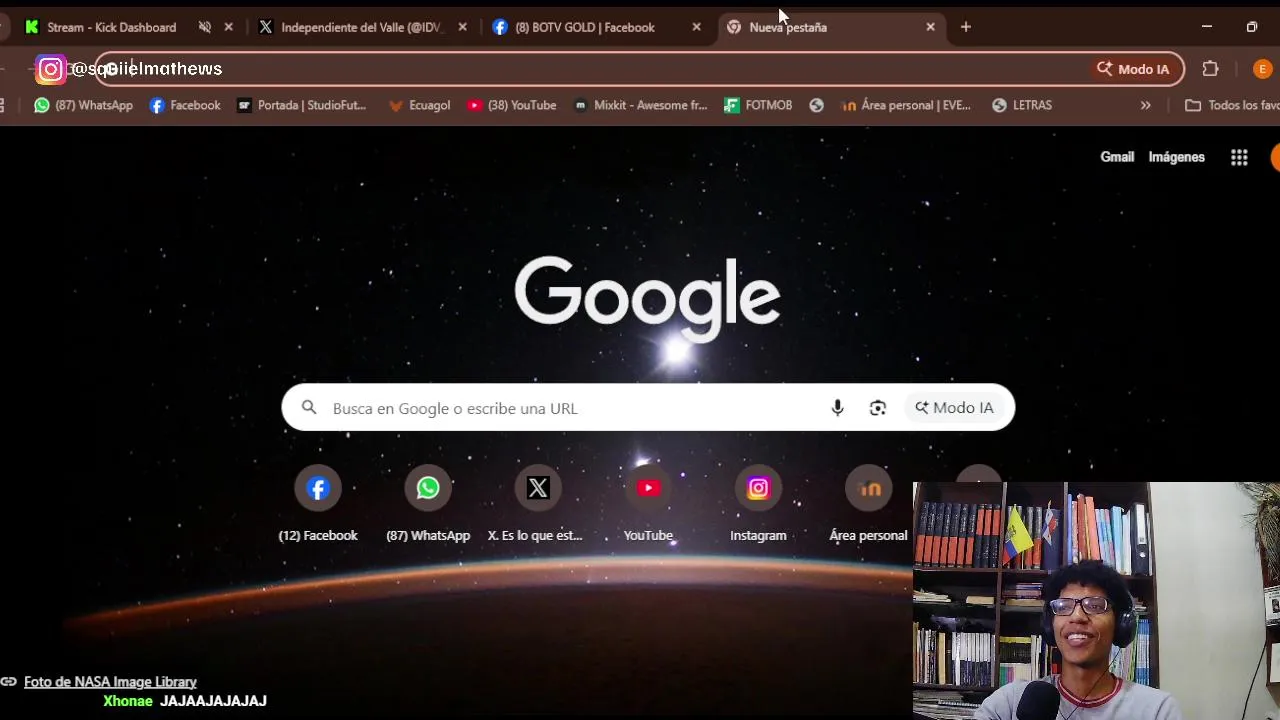Open the Chrome profile avatar

(x=1263, y=69)
